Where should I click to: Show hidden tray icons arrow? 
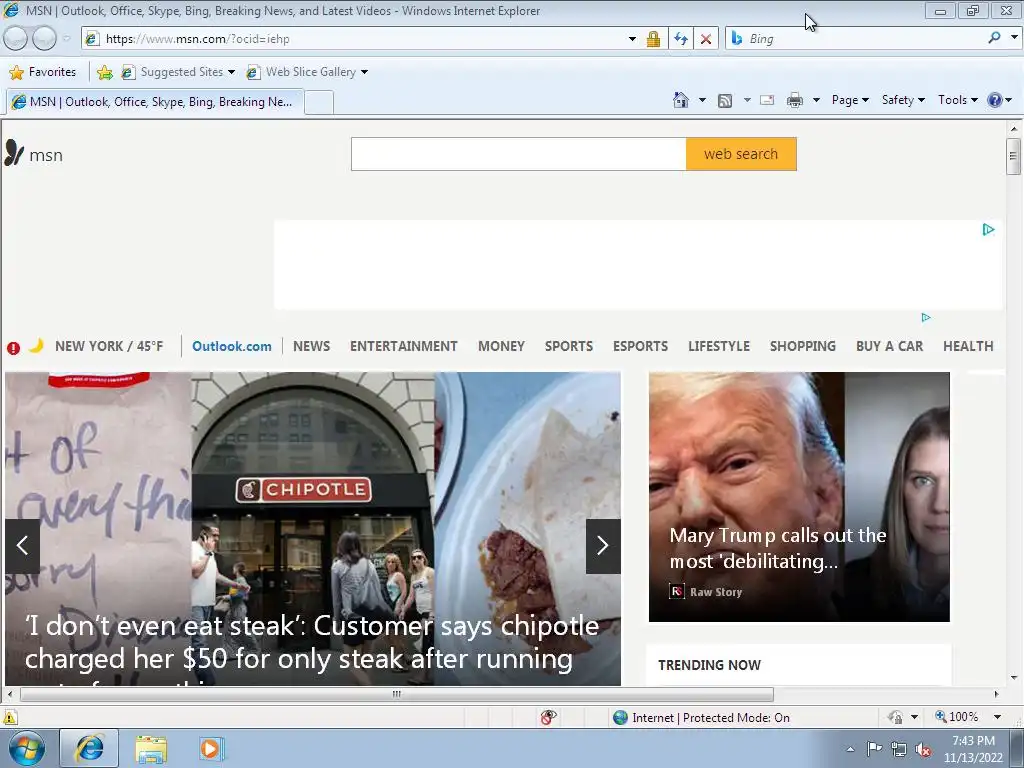[850, 749]
